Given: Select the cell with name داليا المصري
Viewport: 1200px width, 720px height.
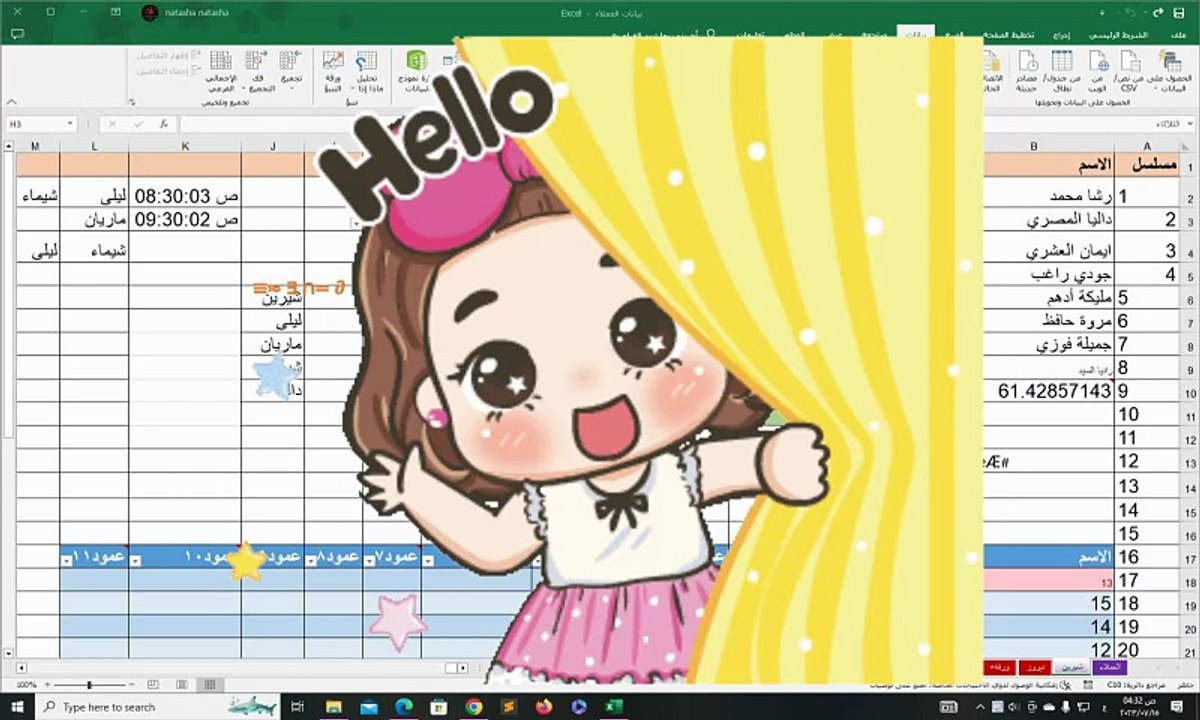Looking at the screenshot, I should click(x=1050, y=219).
